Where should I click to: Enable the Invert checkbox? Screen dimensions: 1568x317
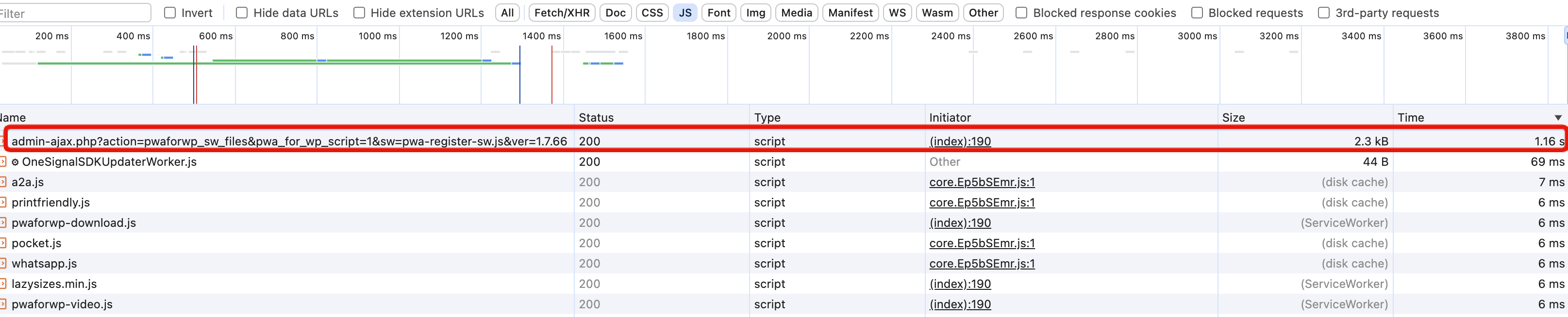click(170, 13)
